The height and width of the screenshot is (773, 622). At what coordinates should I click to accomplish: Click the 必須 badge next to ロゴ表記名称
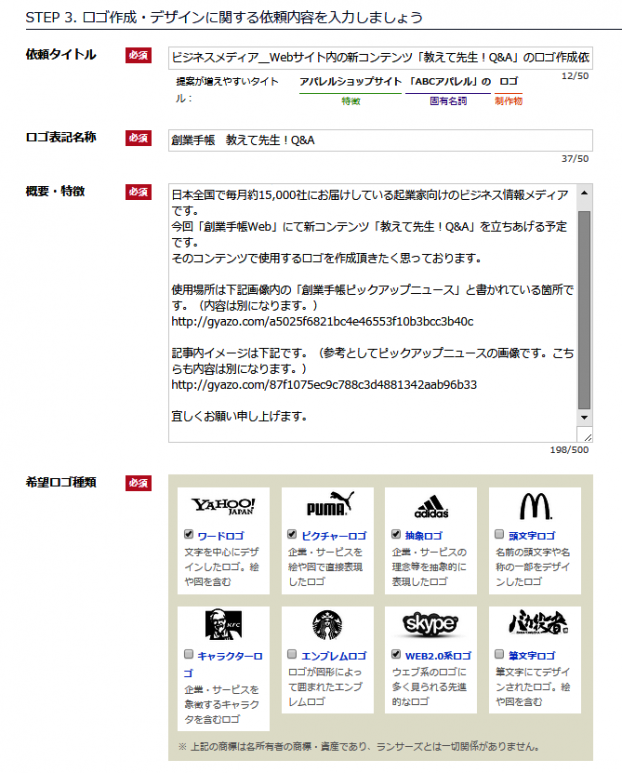click(138, 138)
